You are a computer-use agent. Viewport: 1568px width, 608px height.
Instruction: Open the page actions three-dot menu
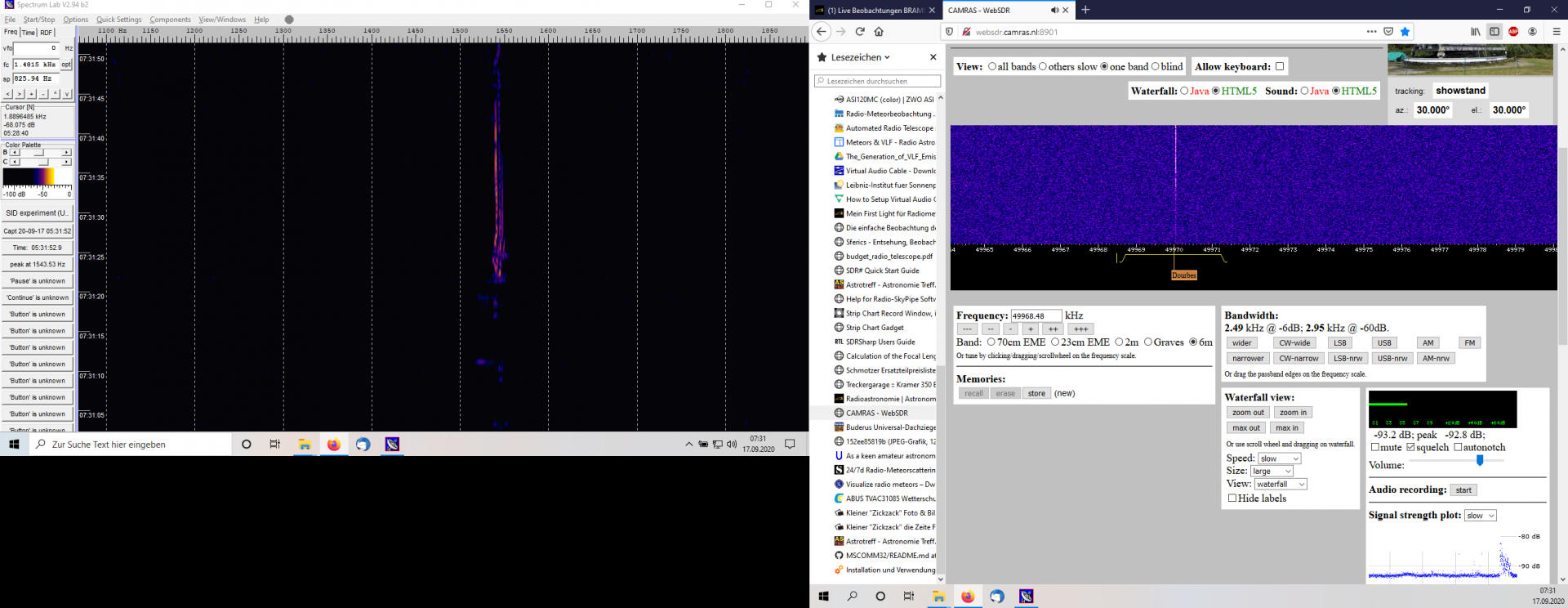click(x=1371, y=32)
